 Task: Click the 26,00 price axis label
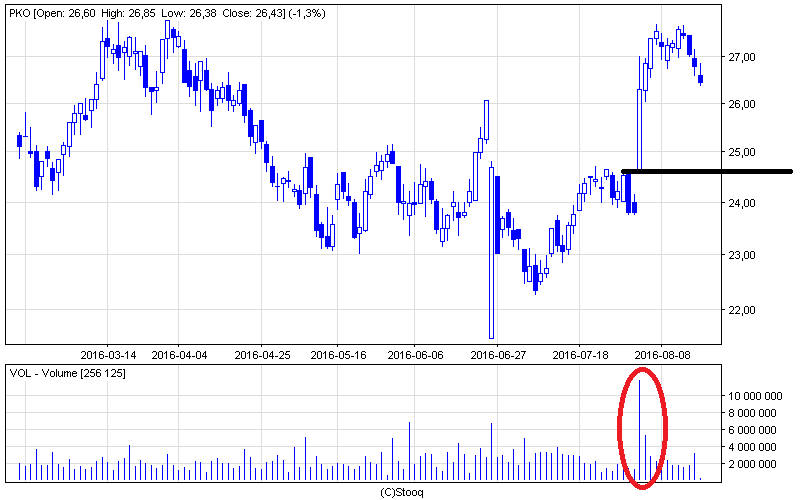741,104
